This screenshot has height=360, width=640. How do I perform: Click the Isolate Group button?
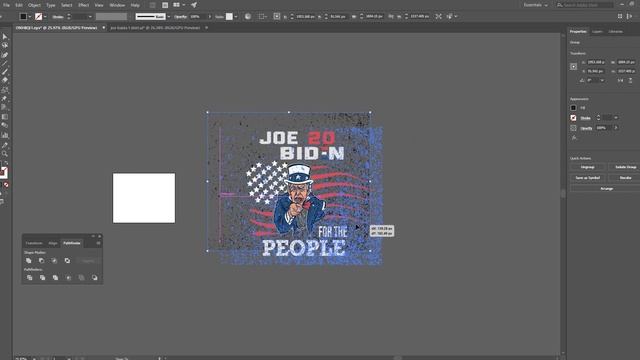[x=625, y=167]
